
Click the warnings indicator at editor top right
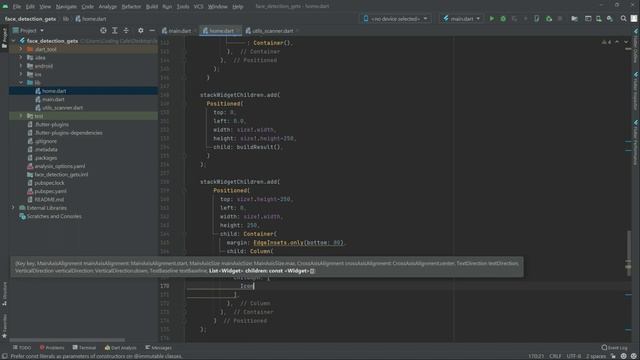(x=606, y=42)
